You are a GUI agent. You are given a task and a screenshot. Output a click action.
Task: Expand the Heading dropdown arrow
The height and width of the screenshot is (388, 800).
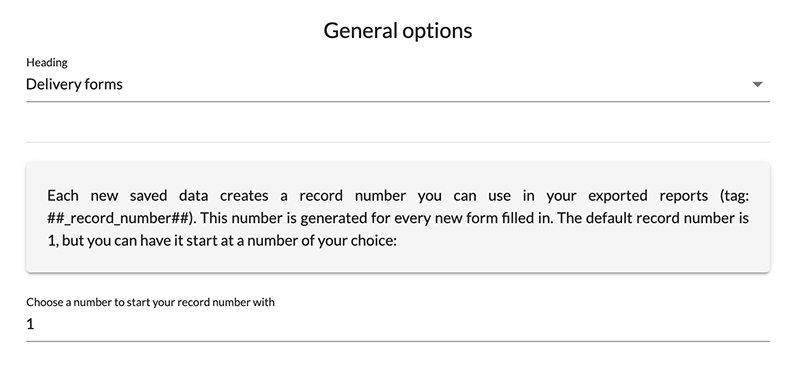pyautogui.click(x=757, y=84)
